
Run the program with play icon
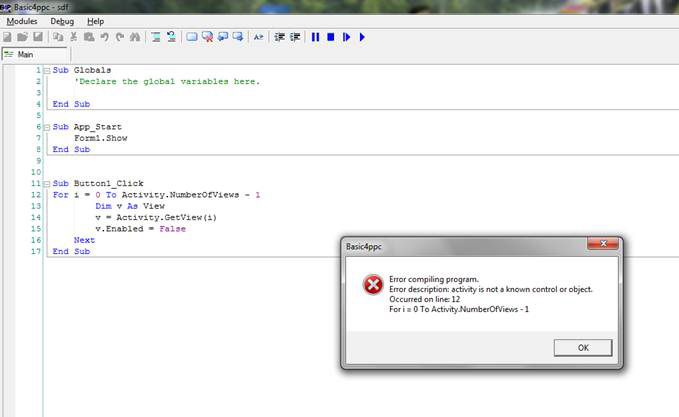pos(362,37)
